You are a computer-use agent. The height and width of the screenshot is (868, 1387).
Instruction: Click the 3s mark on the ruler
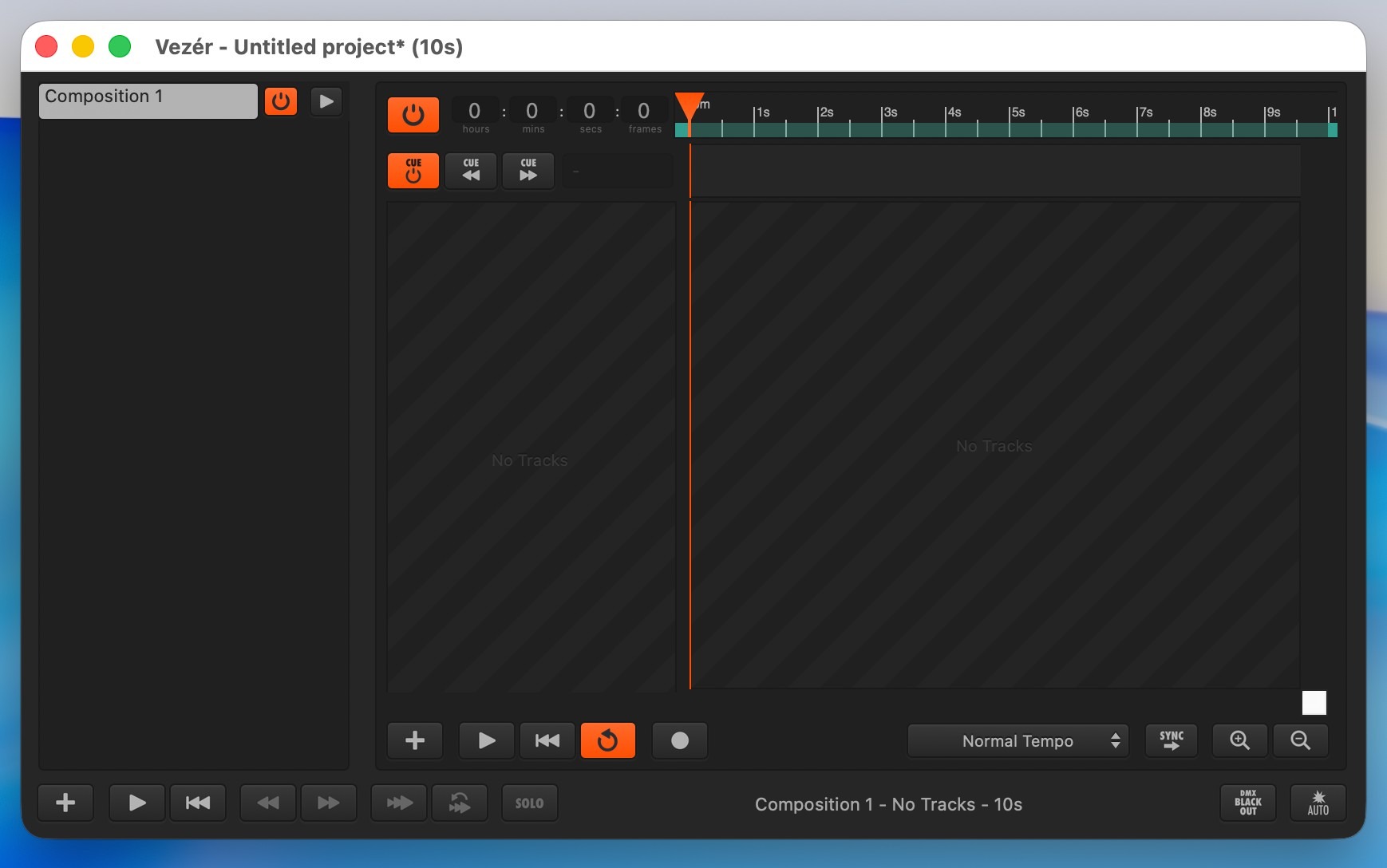point(890,112)
